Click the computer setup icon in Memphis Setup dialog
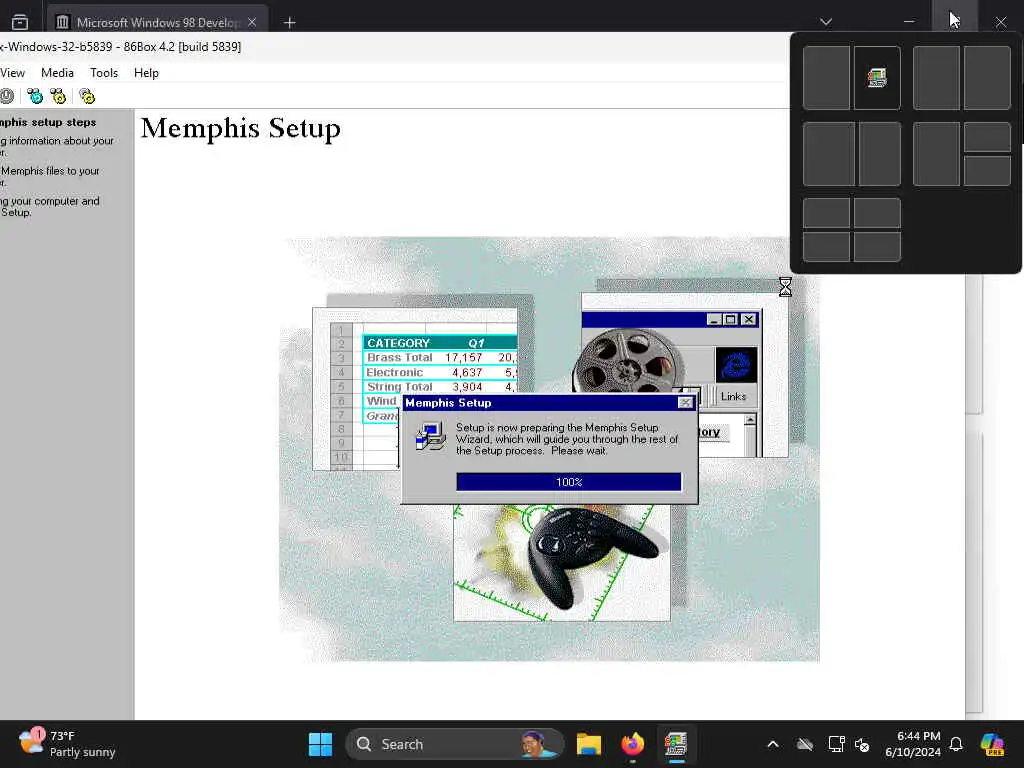1024x768 pixels. click(x=430, y=437)
